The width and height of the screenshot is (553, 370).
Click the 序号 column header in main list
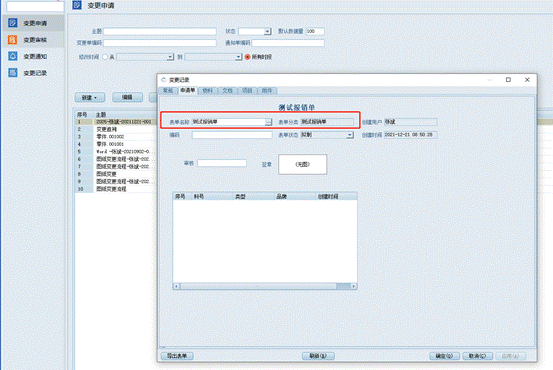[x=84, y=115]
